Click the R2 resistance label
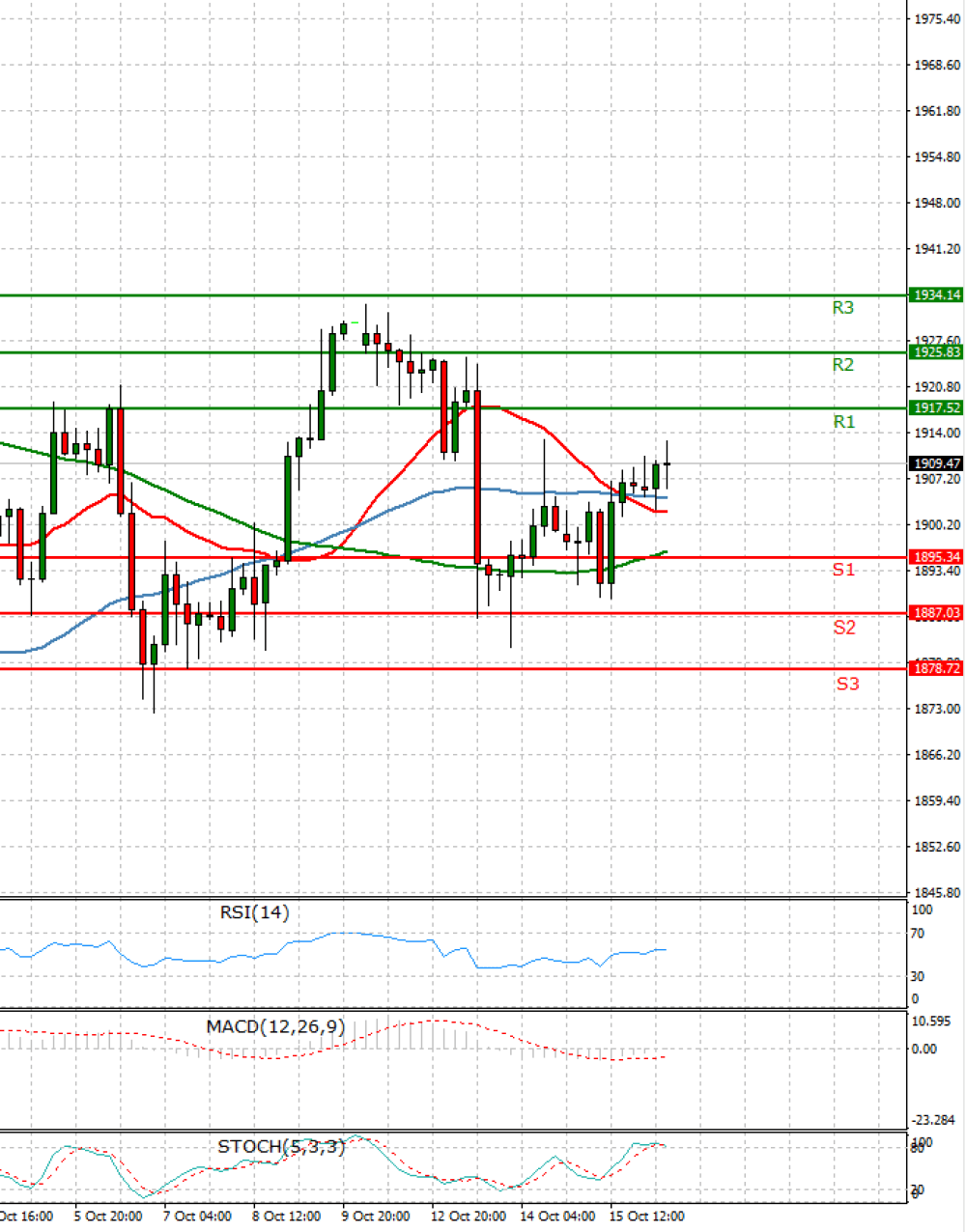The height and width of the screenshot is (1232, 966). (x=843, y=364)
